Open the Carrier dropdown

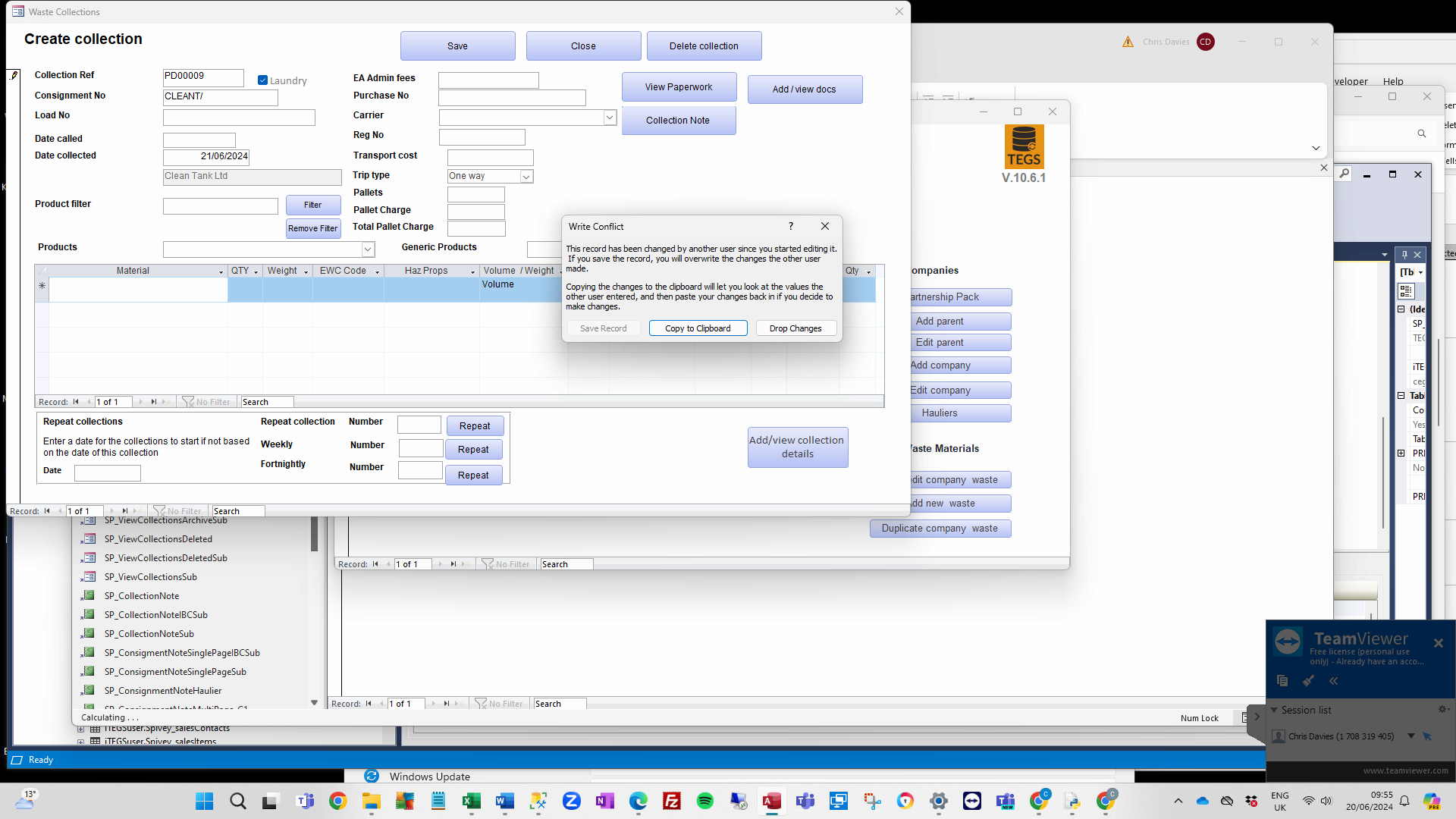[x=609, y=118]
